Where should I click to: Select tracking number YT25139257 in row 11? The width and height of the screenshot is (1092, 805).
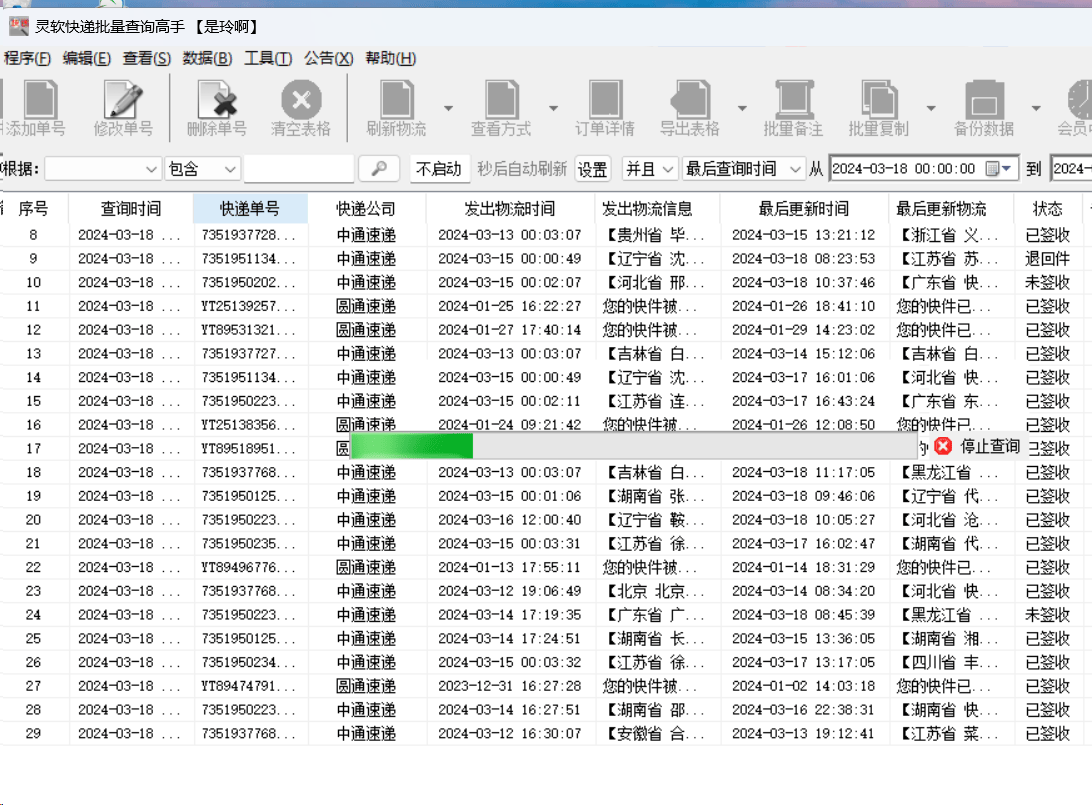click(249, 306)
